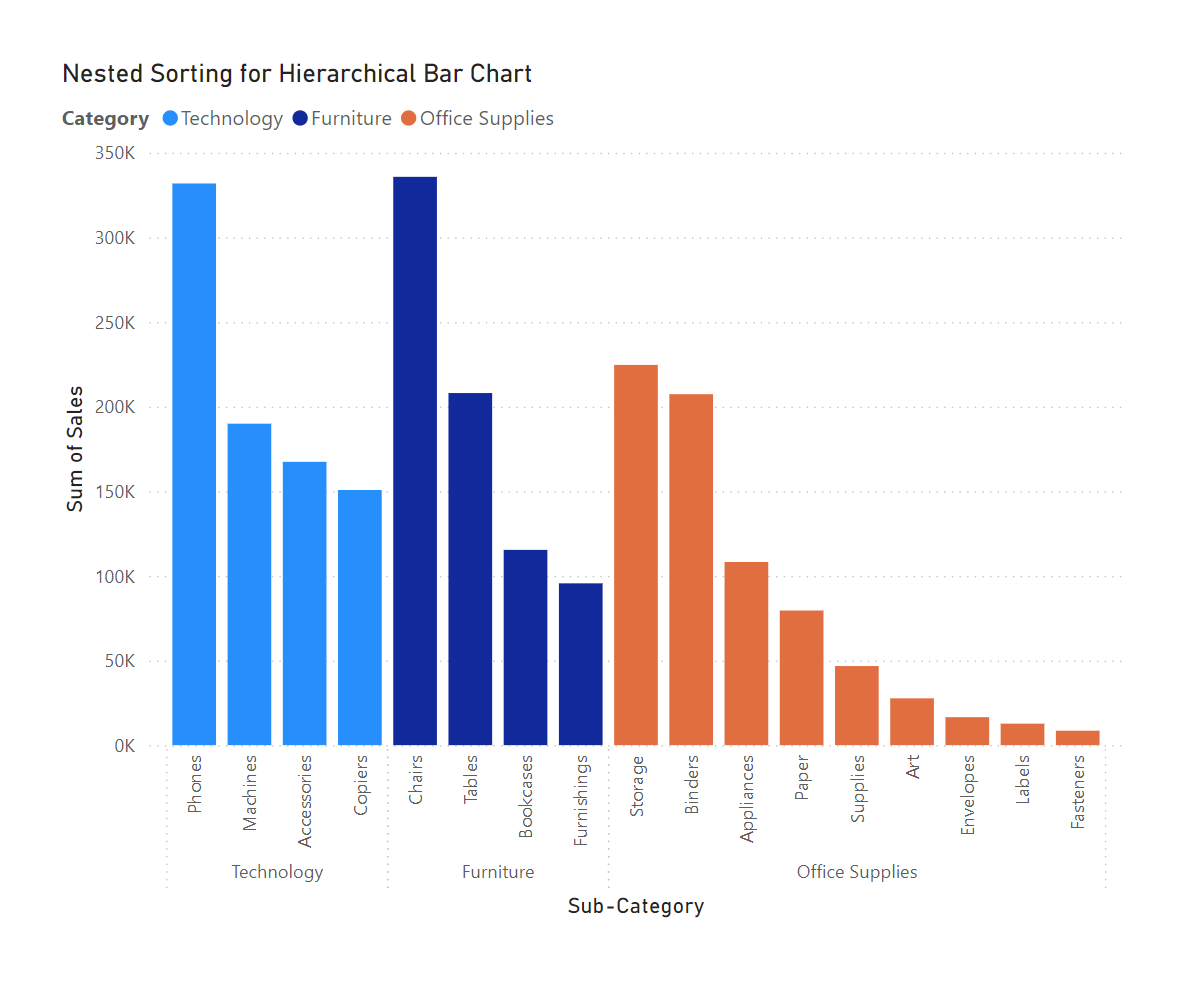Select the Tables bar
This screenshot has height=984, width=1198.
(470, 568)
